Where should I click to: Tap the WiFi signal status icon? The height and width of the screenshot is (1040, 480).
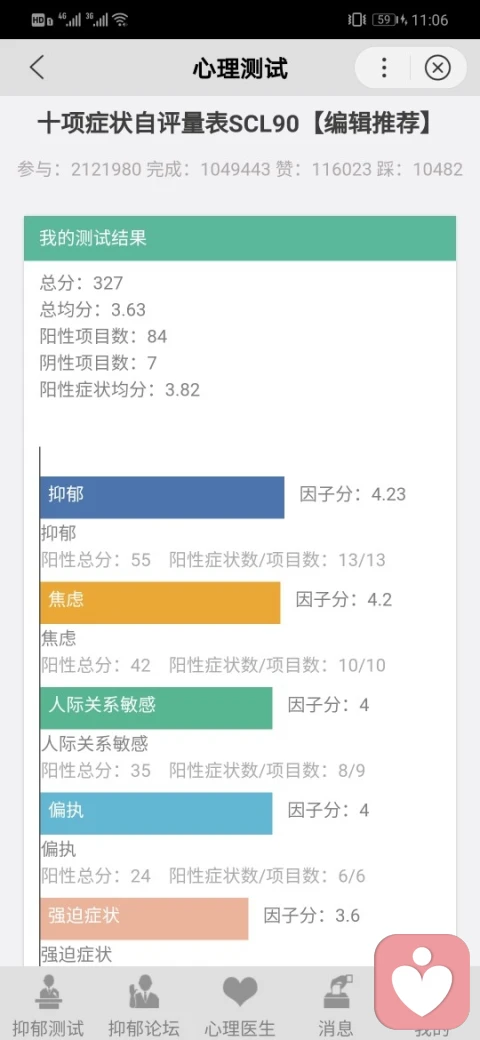pos(120,20)
